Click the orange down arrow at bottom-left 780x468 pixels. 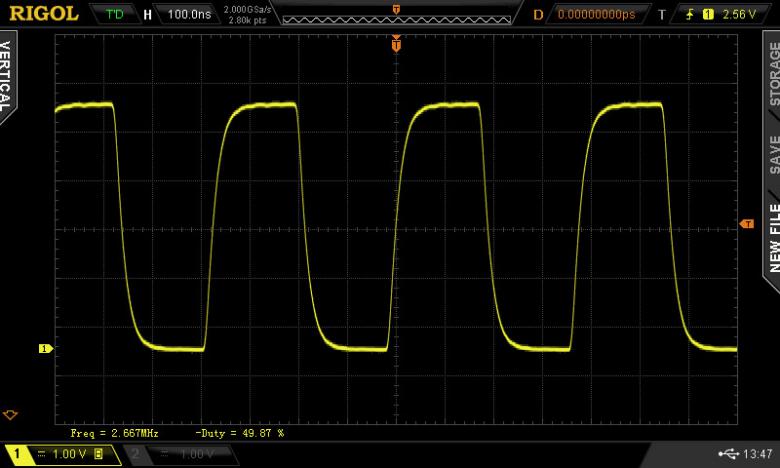[x=11, y=414]
